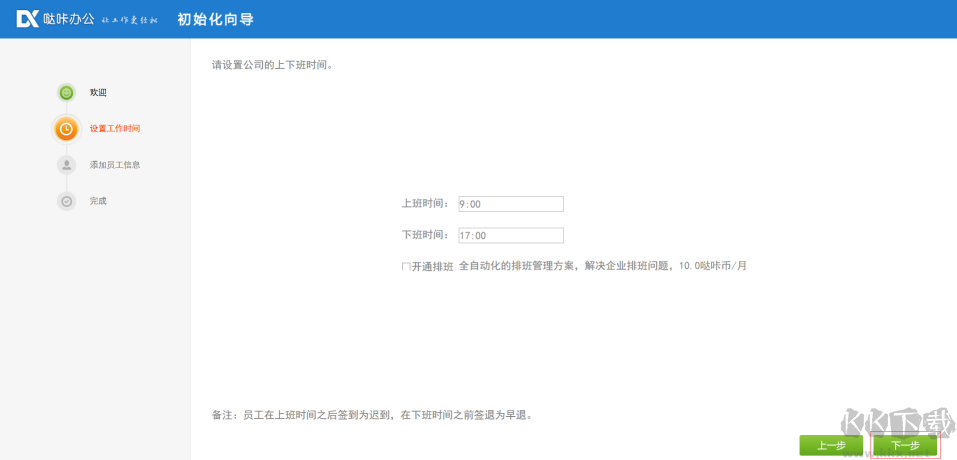Click the 上班时间： label
This screenshot has width=957, height=460.
click(427, 204)
